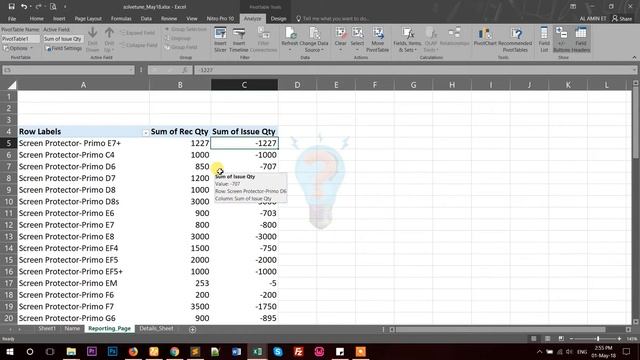This screenshot has width=640, height=360.
Task: Click Drill Down in Active Field
Action: click(x=93, y=40)
